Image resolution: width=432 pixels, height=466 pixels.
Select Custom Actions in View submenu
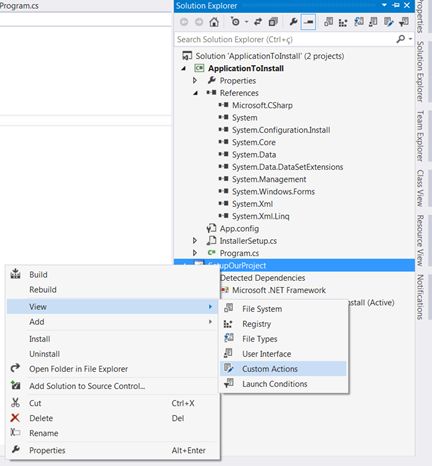(283, 369)
